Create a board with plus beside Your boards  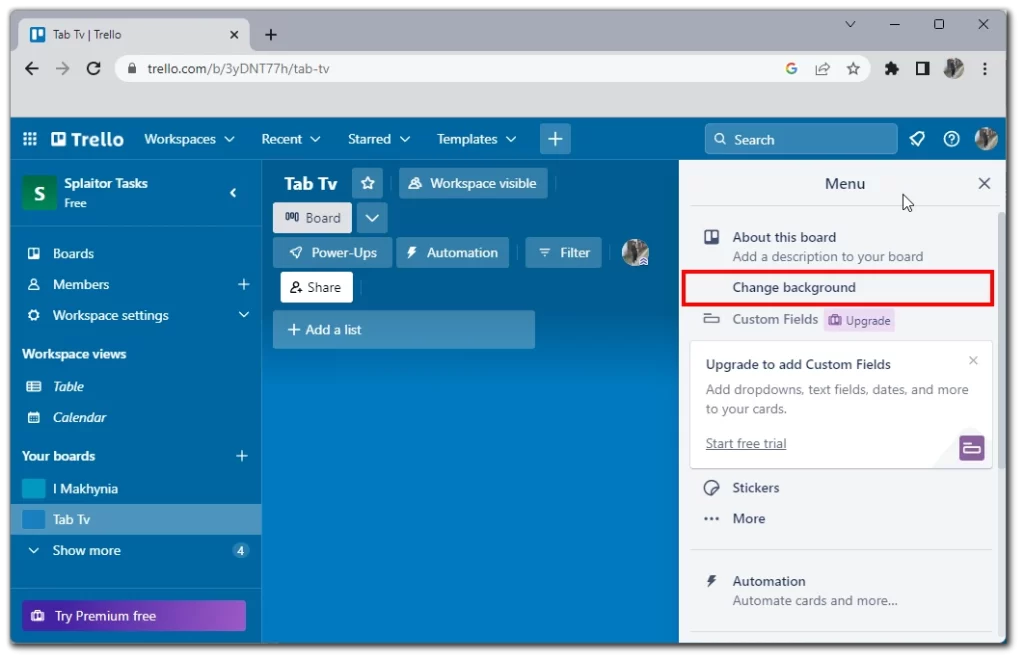coord(242,456)
